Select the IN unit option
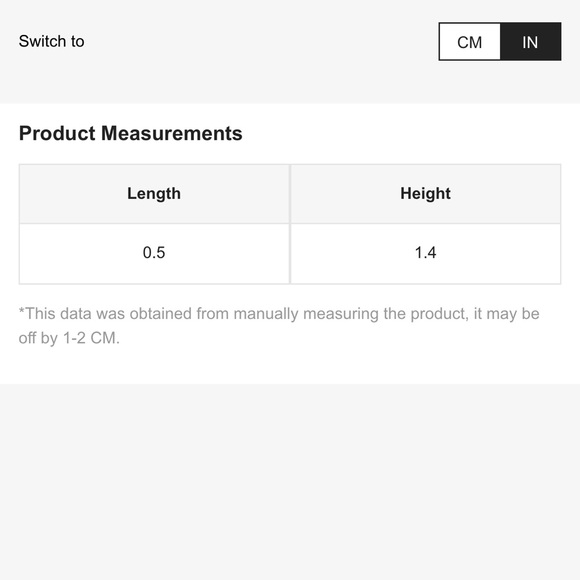This screenshot has width=580, height=580. pyautogui.click(x=531, y=41)
